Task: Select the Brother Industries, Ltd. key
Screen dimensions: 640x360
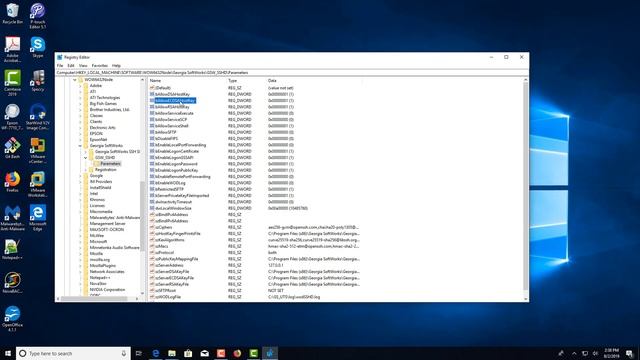Action: pos(109,110)
